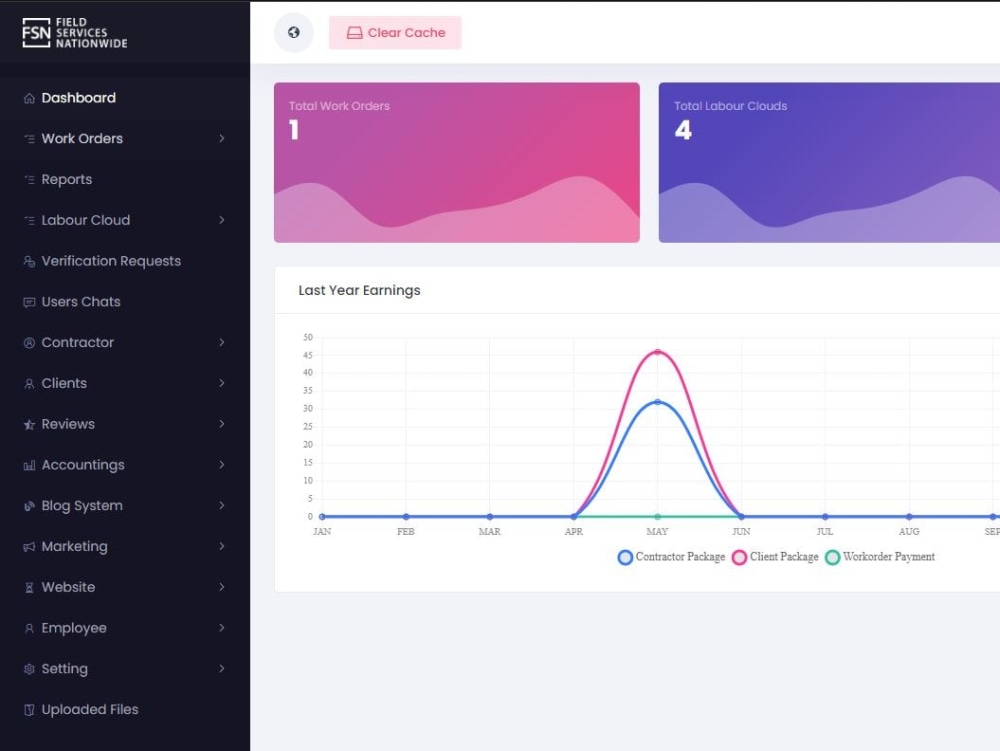Click the Clear Cache button
Image resolution: width=1000 pixels, height=751 pixels.
click(x=395, y=33)
